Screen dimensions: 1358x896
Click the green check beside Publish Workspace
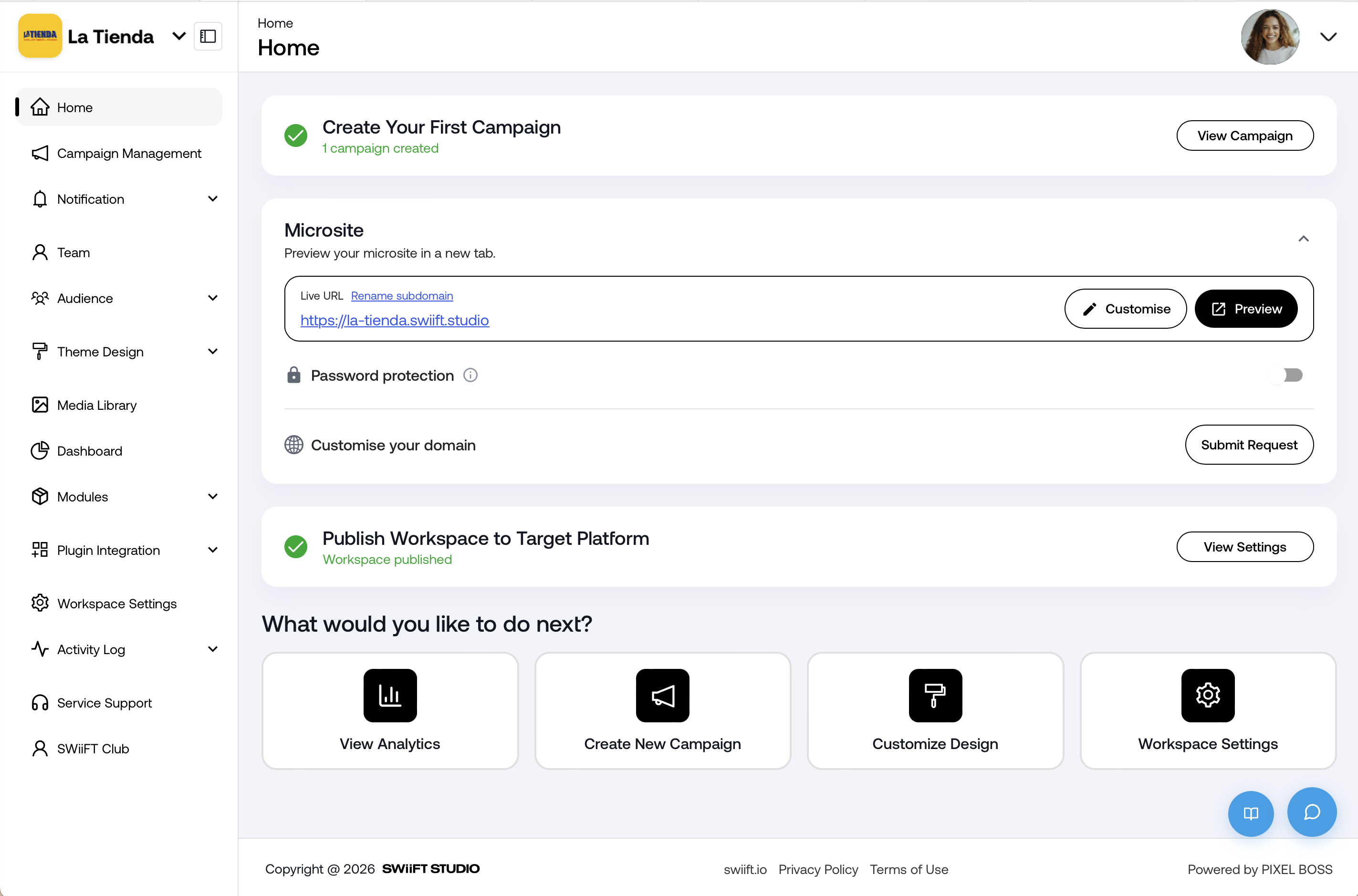tap(295, 547)
